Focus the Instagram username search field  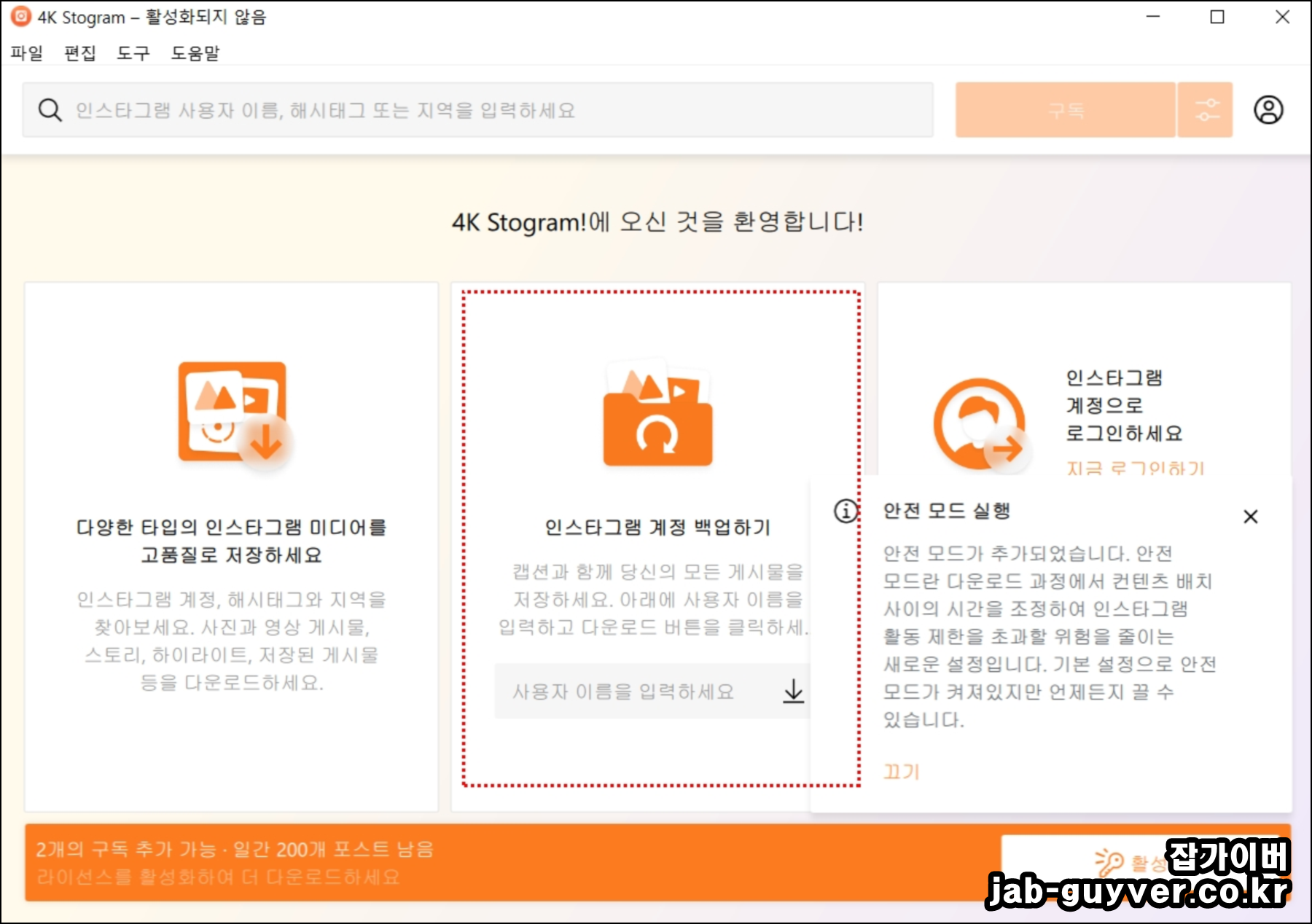[x=478, y=110]
